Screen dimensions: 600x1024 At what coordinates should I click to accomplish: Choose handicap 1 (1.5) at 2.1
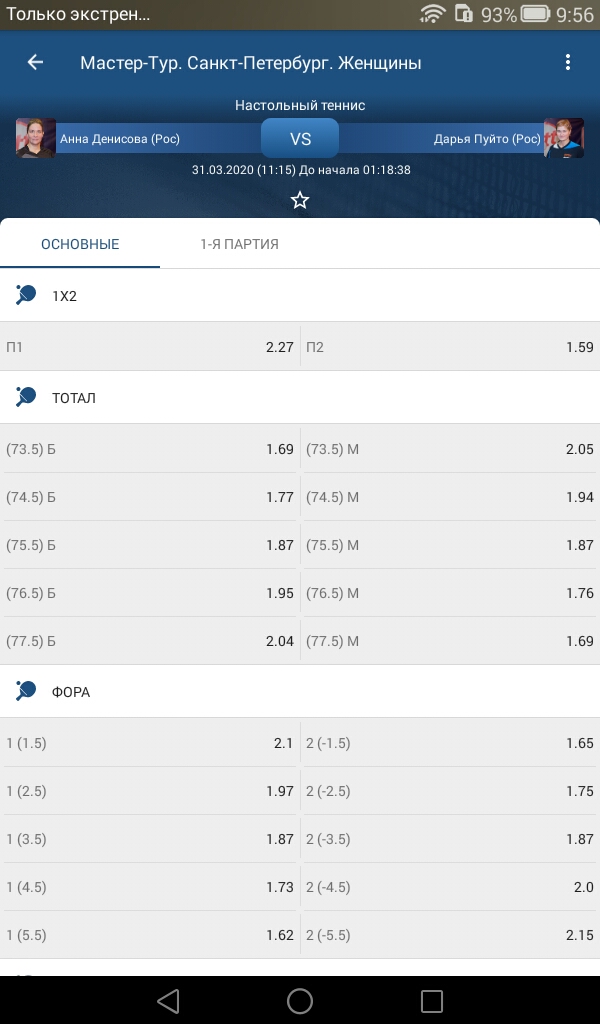point(150,743)
